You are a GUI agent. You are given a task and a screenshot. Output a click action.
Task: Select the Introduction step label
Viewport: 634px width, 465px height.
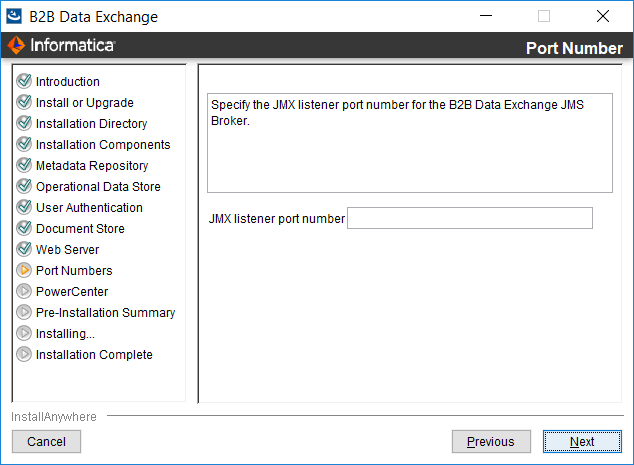[68, 82]
